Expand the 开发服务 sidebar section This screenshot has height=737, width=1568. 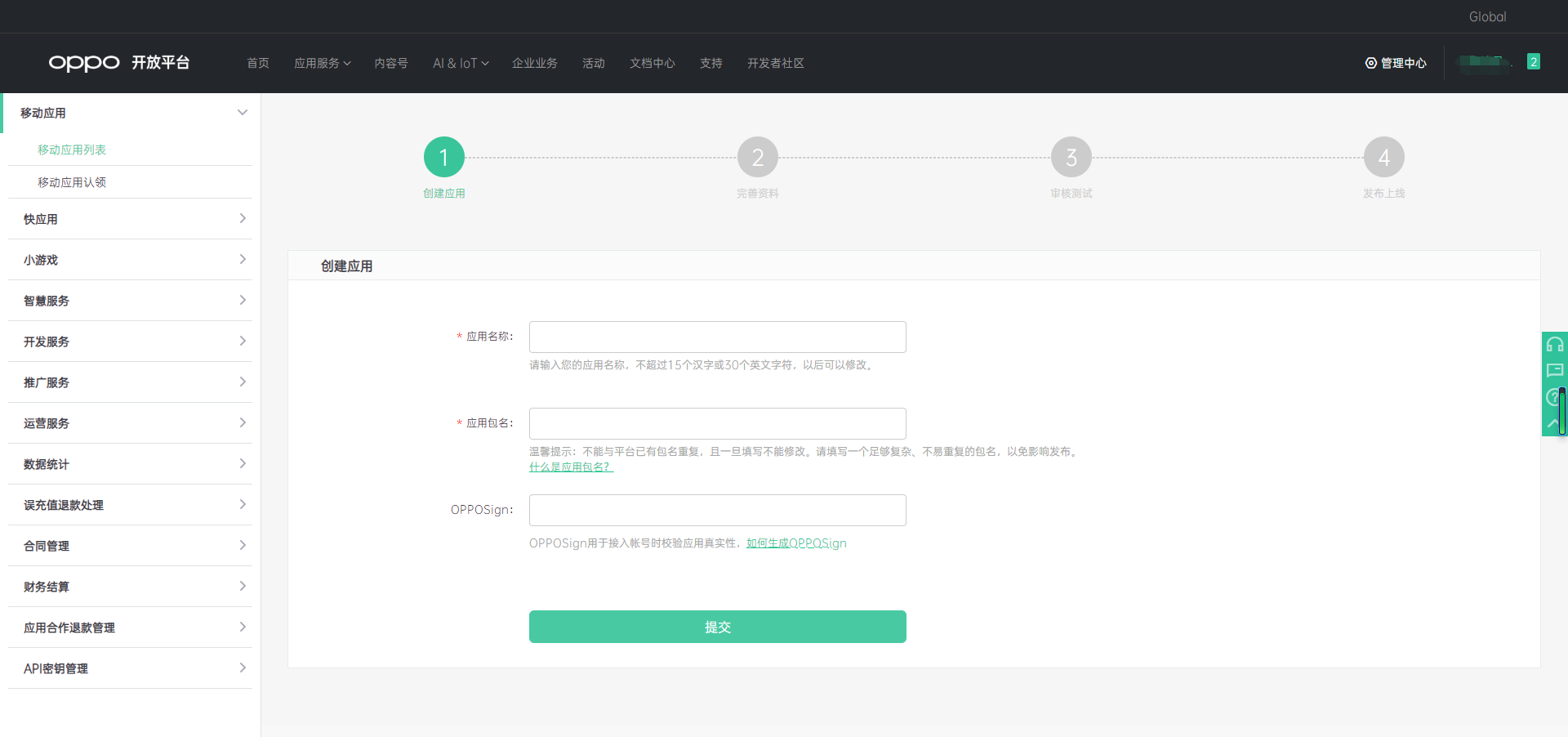click(x=131, y=342)
